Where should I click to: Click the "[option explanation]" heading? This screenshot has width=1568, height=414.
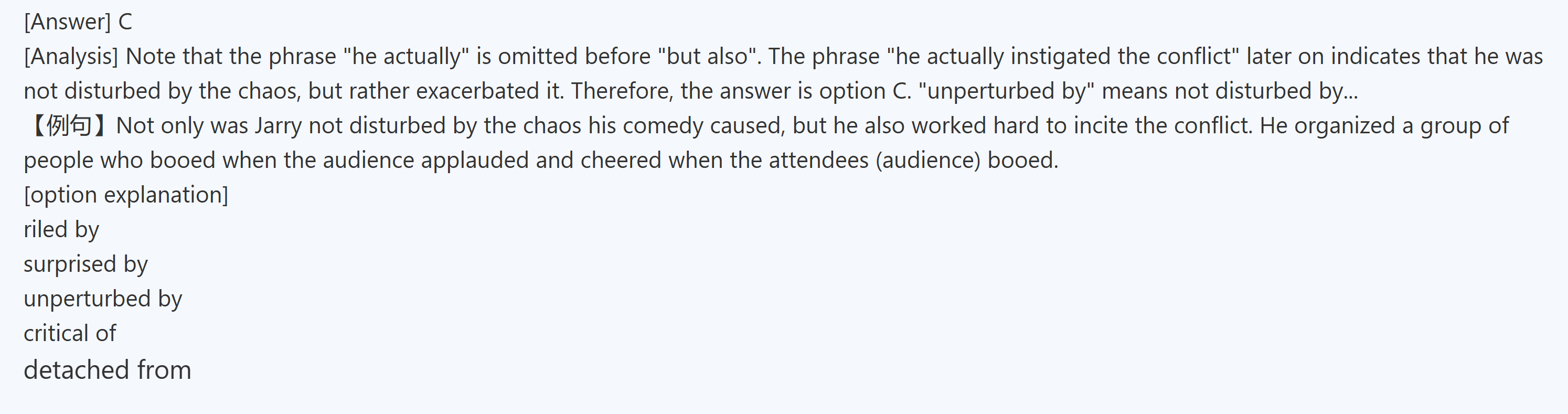(126, 195)
